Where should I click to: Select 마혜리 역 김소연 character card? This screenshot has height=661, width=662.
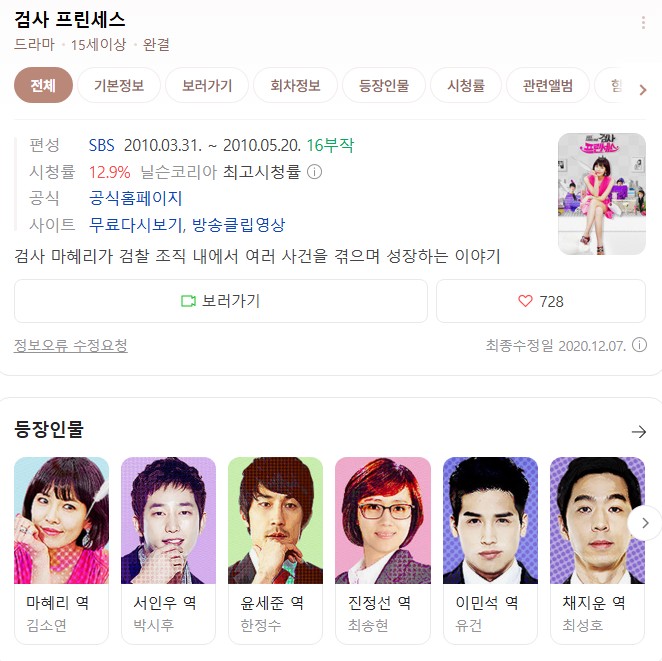click(x=61, y=550)
